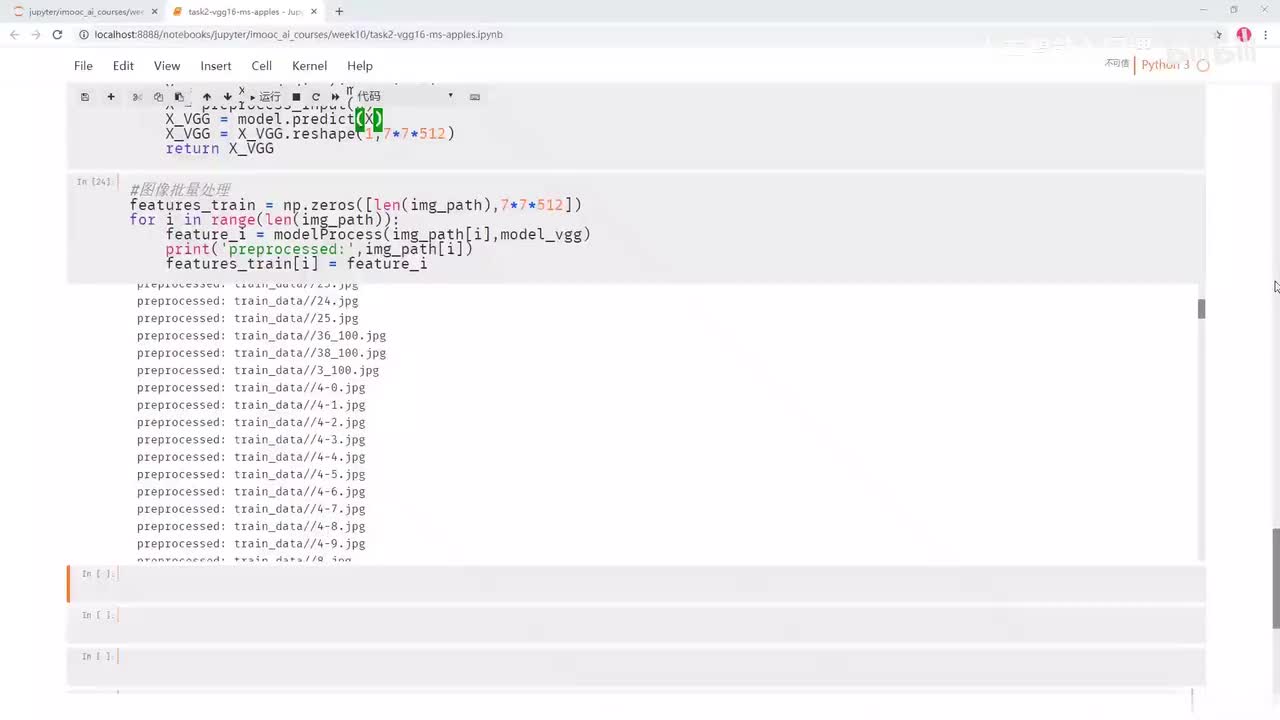Bookmark this page with the star icon

click(x=1219, y=34)
